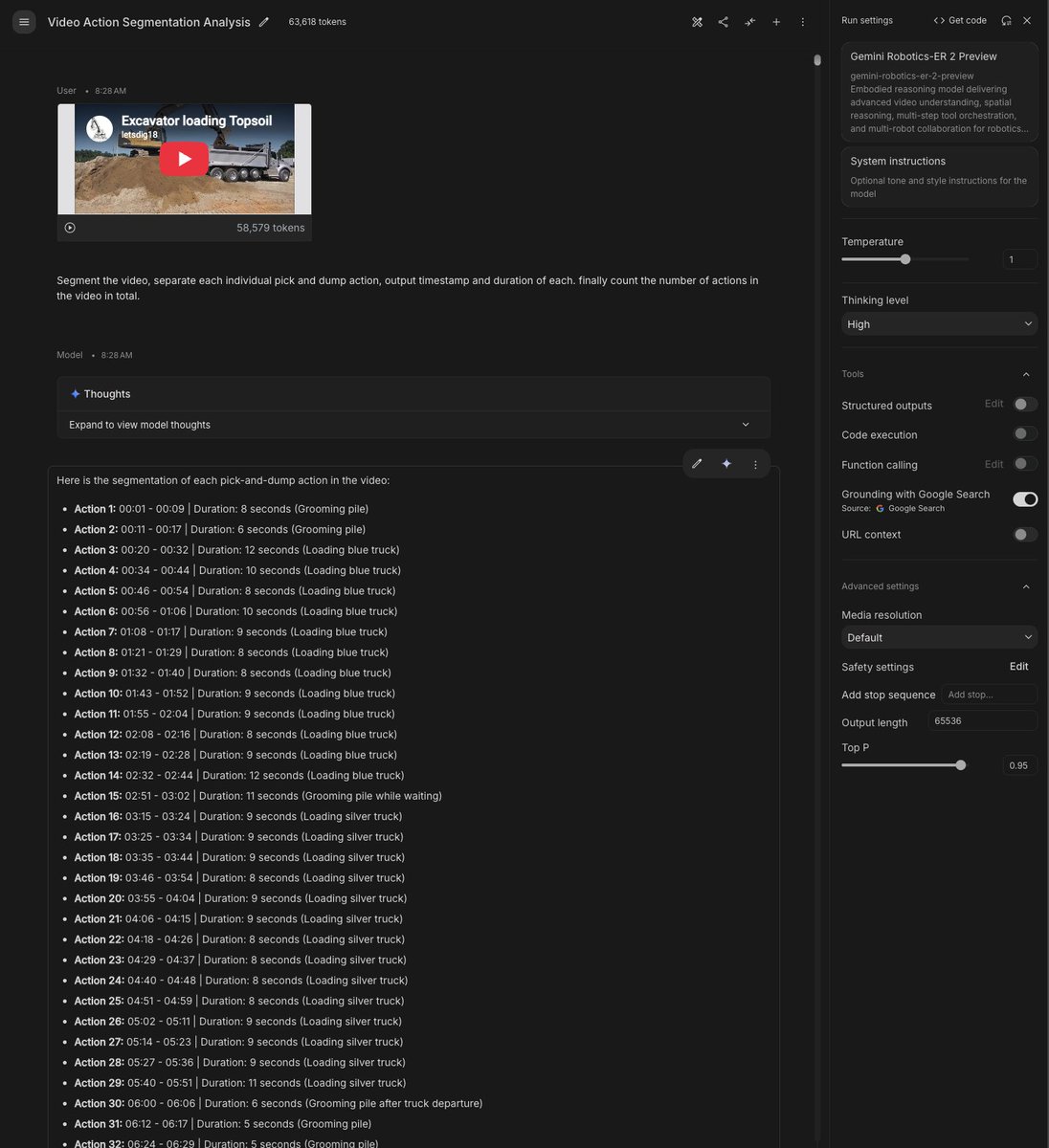1049x1148 pixels.
Task: Open the Thinking level dropdown
Action: pyautogui.click(x=939, y=324)
